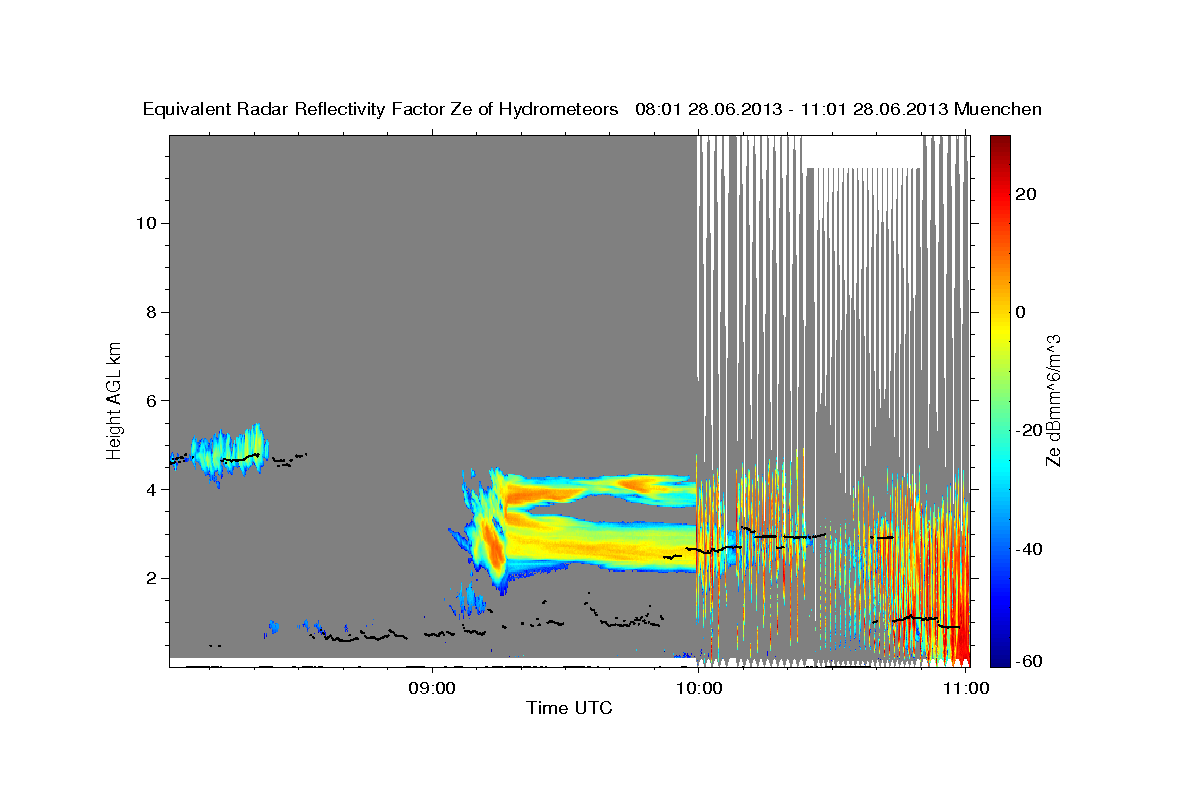Screen dimensions: 1200x800
Task: Click the height tick label '8'
Action: pos(152,312)
